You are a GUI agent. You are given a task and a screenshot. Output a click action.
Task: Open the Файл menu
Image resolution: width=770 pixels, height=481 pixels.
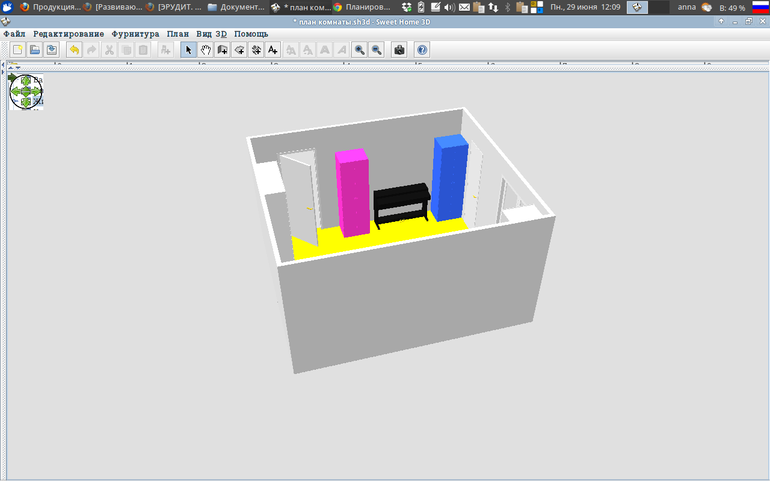pos(15,33)
